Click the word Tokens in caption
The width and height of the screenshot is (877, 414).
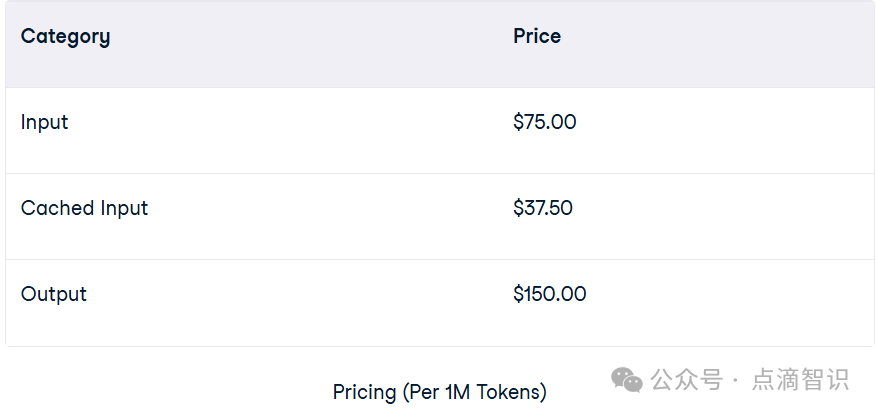click(x=509, y=392)
